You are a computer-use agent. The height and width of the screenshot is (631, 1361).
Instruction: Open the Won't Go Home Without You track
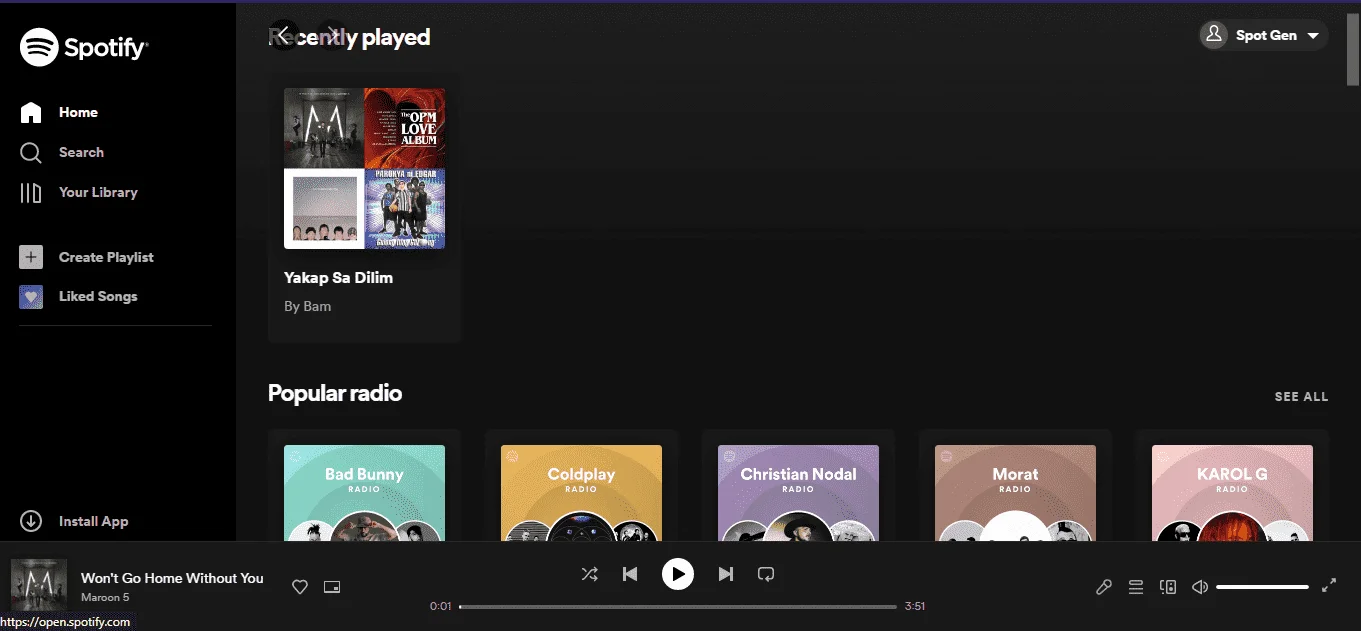(172, 578)
